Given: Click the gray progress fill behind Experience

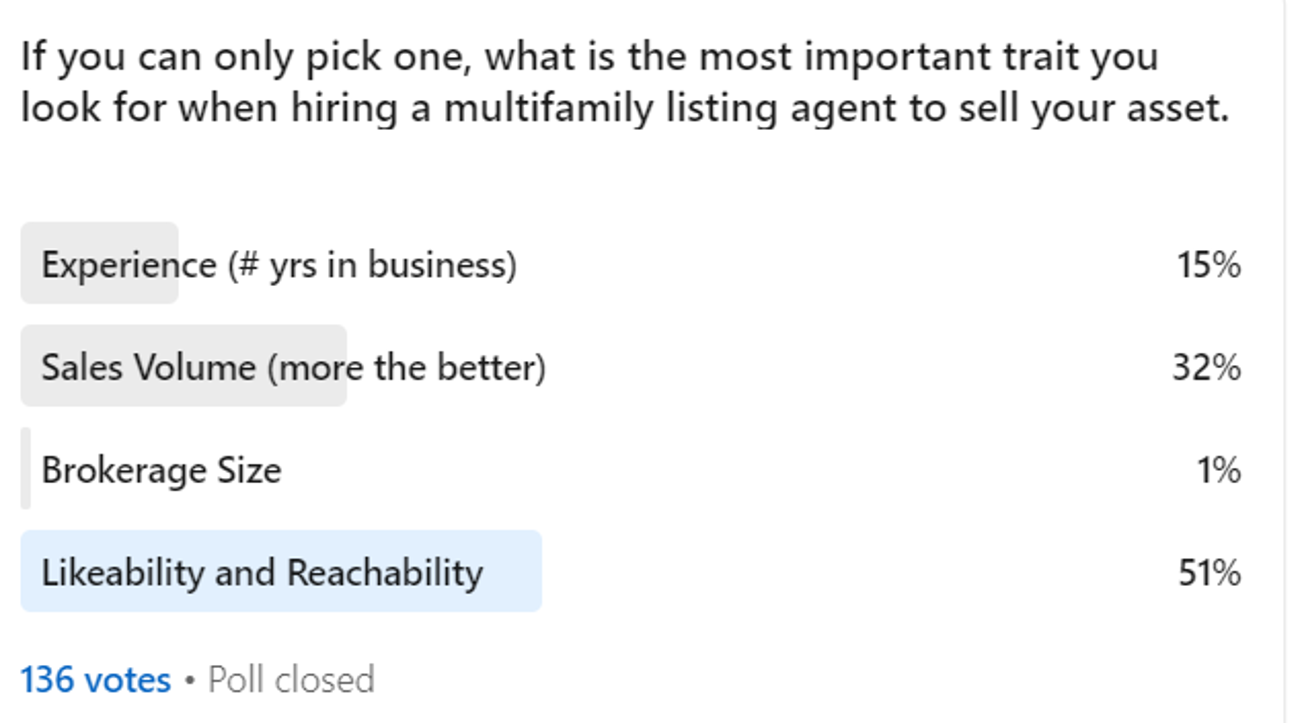Looking at the screenshot, I should point(100,236).
